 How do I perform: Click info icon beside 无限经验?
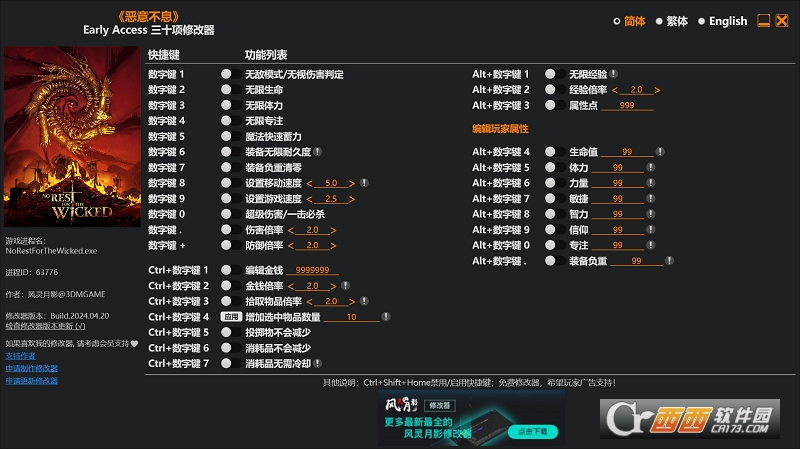click(x=614, y=74)
